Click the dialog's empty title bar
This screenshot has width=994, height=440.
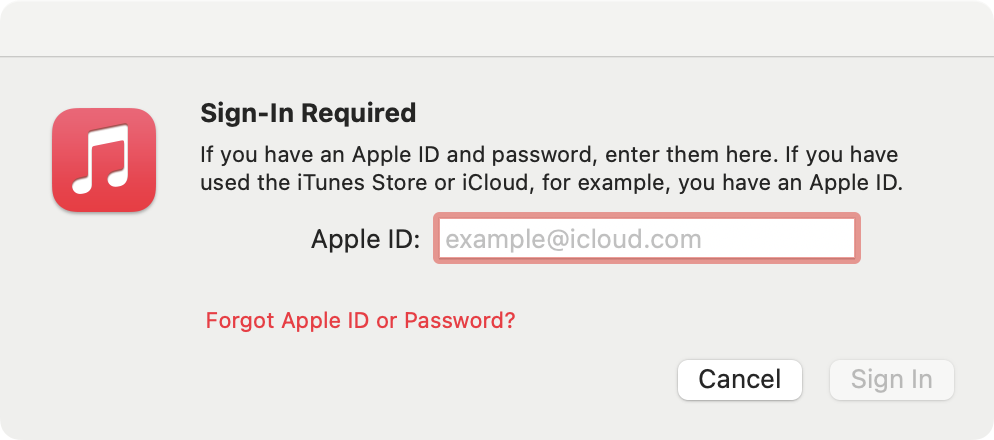pos(497,28)
